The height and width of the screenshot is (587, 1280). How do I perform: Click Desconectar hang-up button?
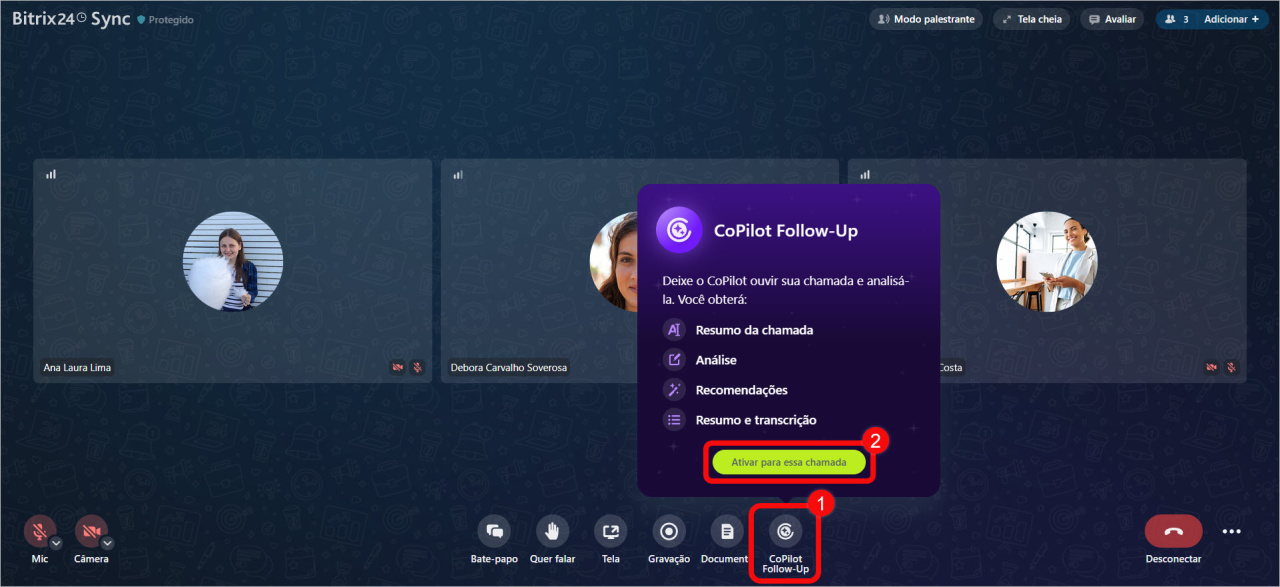coord(1174,531)
